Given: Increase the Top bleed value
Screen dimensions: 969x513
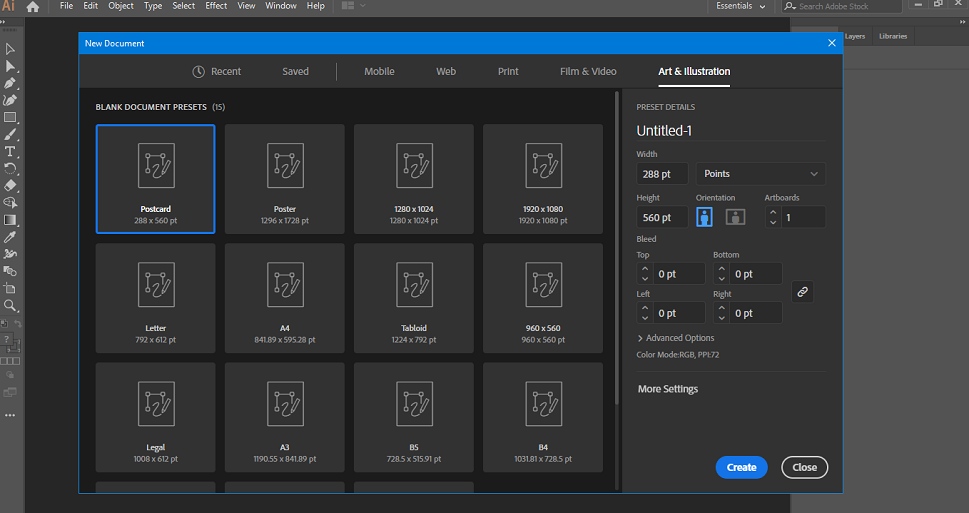Looking at the screenshot, I should pos(645,269).
